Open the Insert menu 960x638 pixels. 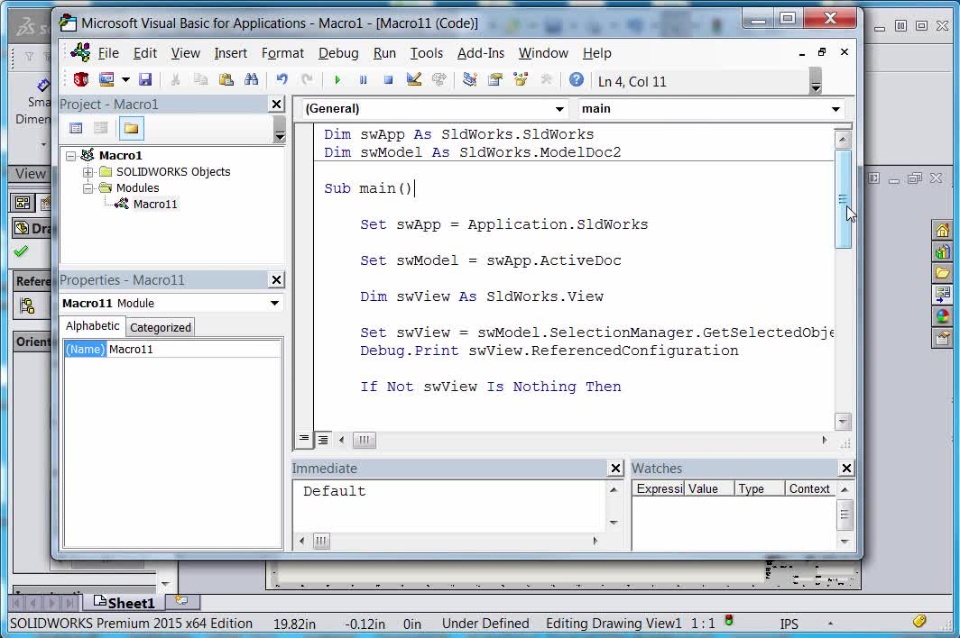(230, 53)
